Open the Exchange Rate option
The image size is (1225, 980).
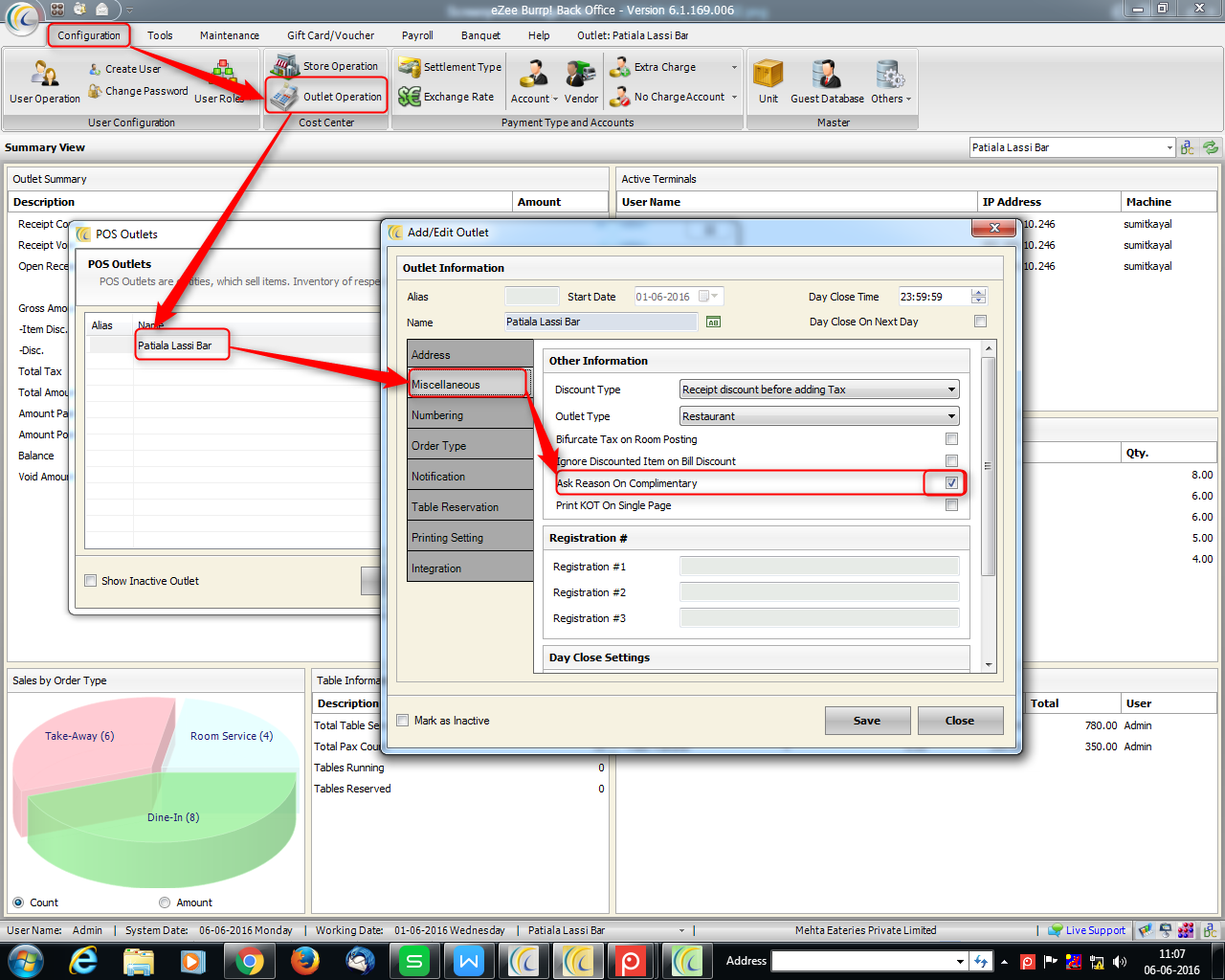point(447,97)
